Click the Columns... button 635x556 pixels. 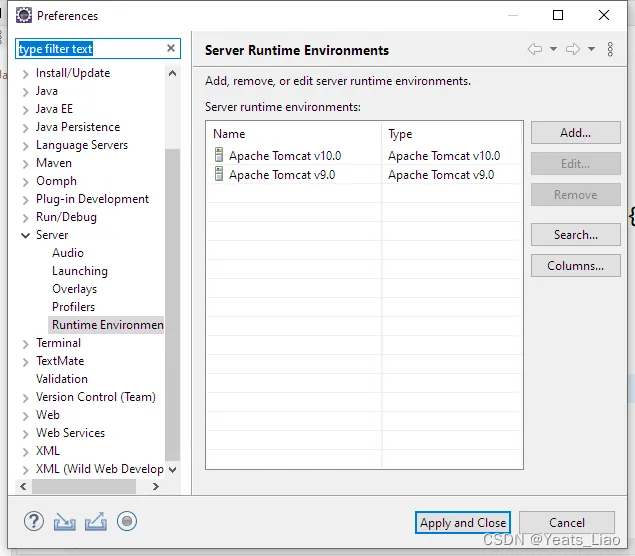click(575, 266)
